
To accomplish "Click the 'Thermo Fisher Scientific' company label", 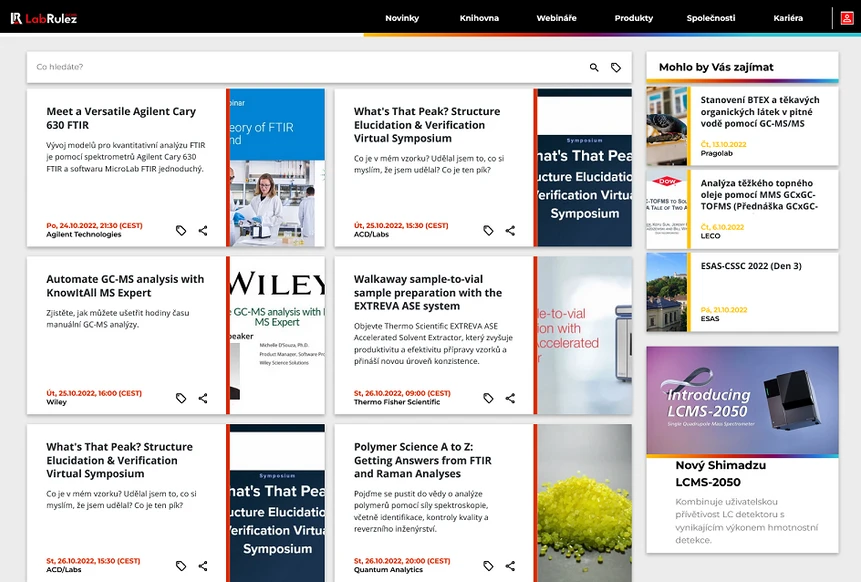I will (x=396, y=402).
